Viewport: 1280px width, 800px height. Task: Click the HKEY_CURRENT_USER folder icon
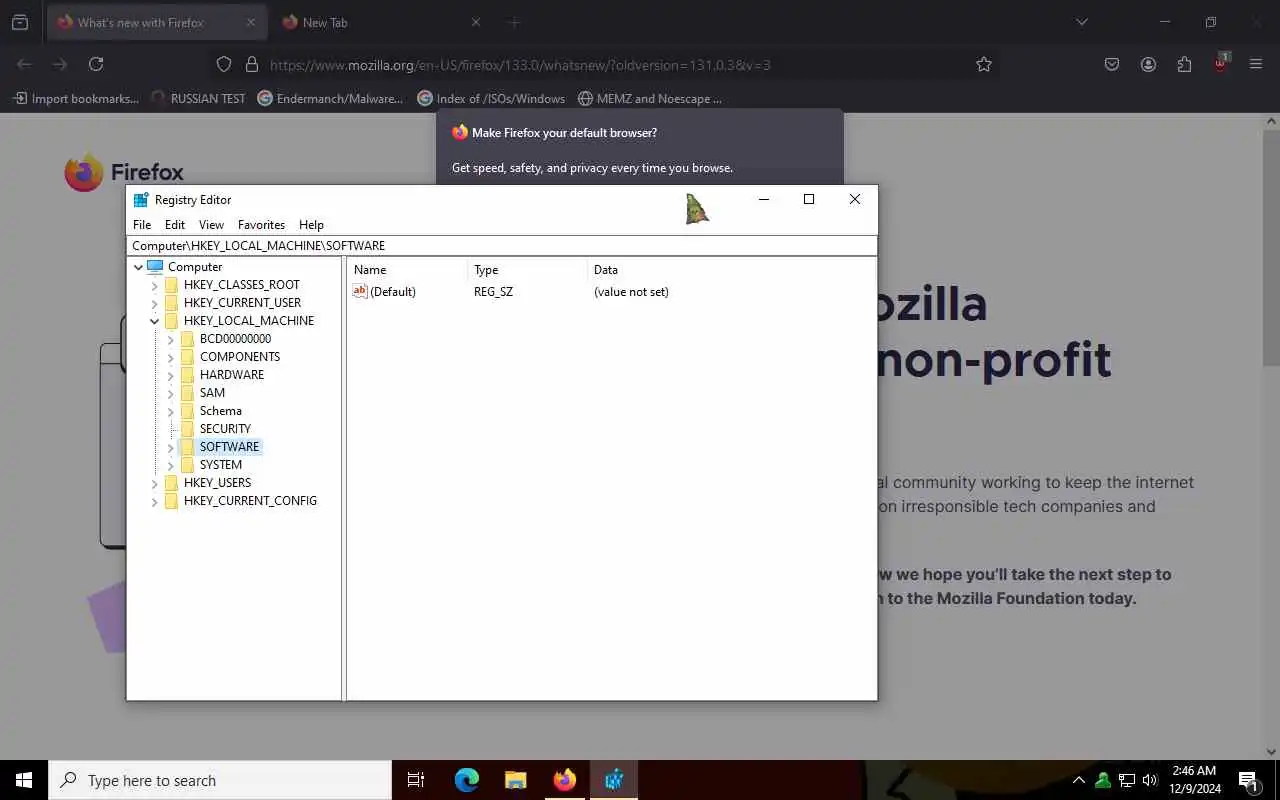[x=171, y=303]
